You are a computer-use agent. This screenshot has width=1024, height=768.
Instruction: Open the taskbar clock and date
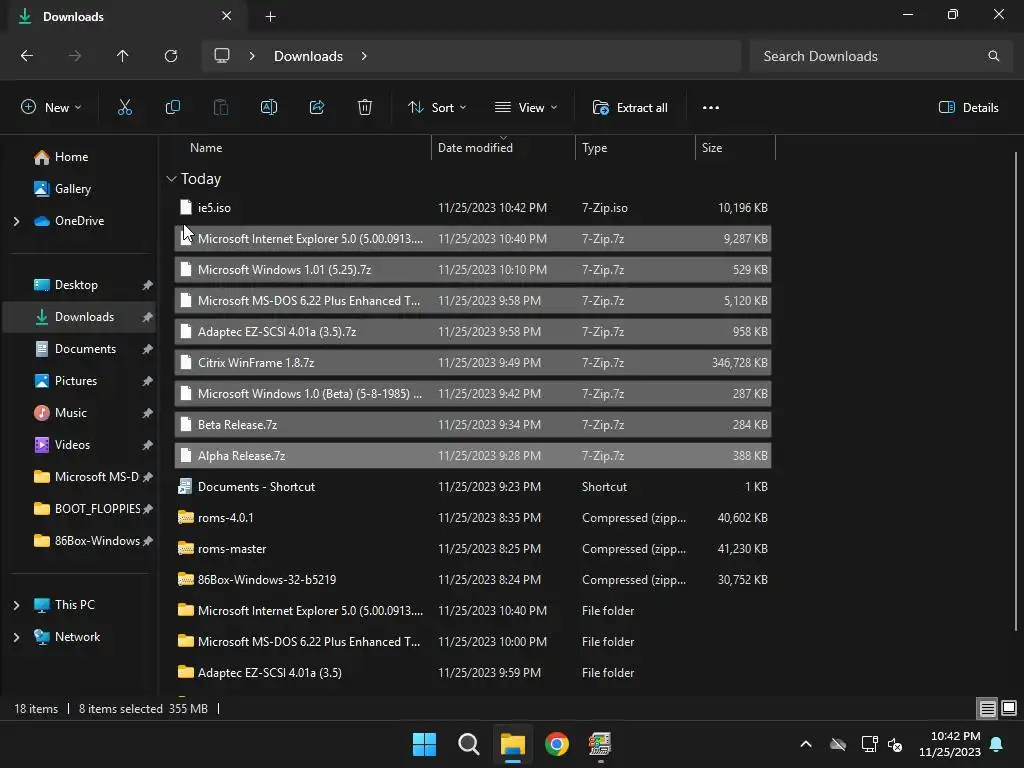[x=950, y=744]
